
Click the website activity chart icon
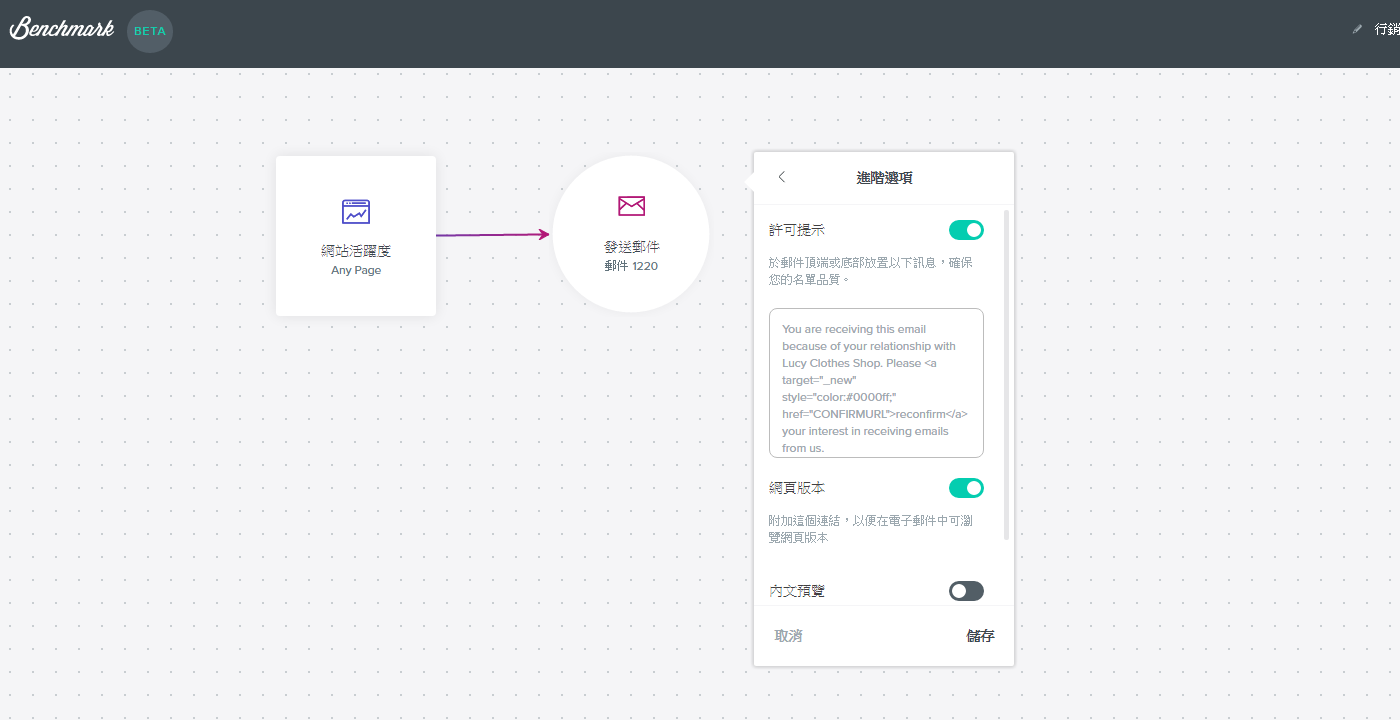pos(356,212)
